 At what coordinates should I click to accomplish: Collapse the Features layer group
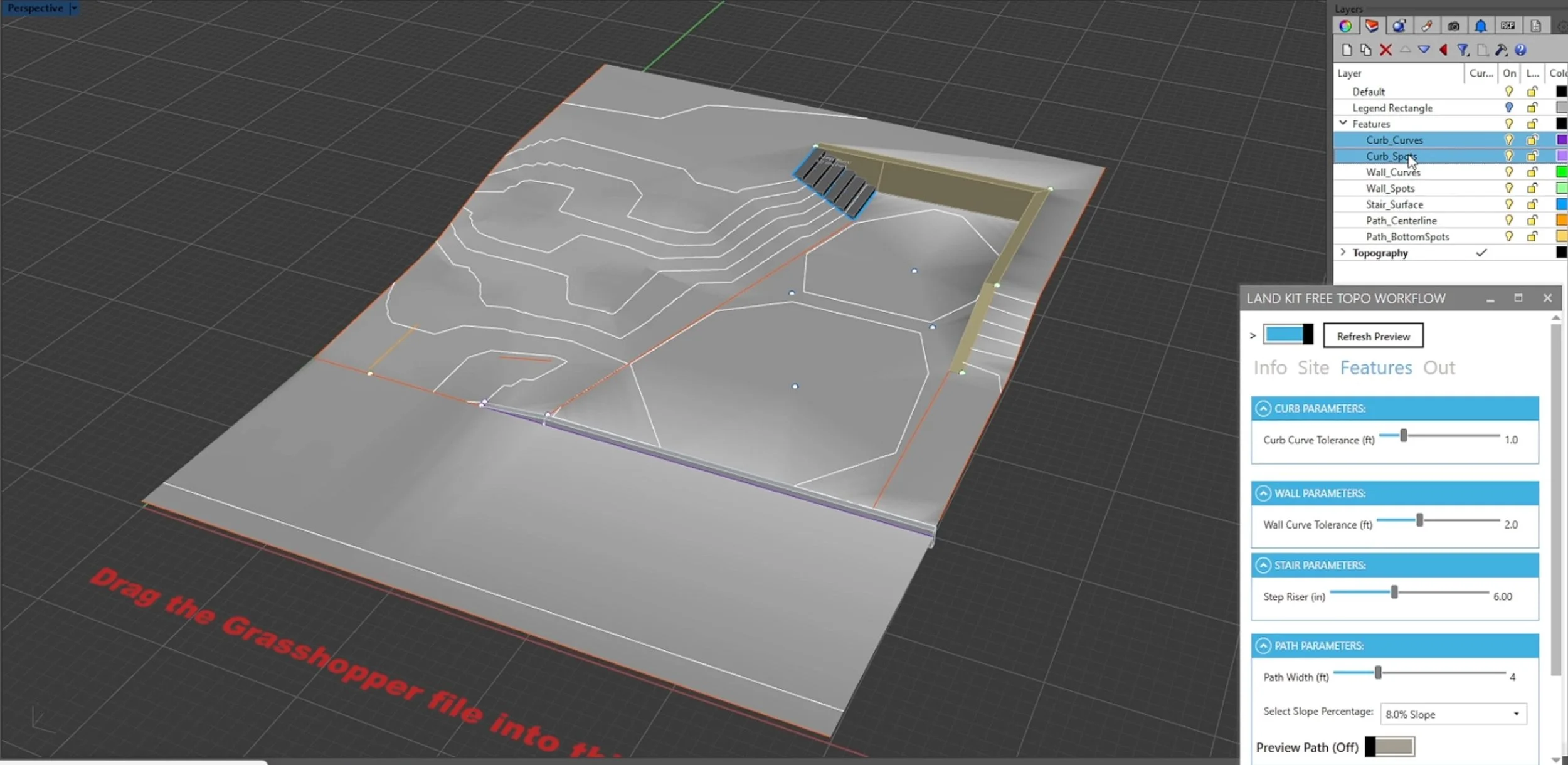click(x=1342, y=124)
